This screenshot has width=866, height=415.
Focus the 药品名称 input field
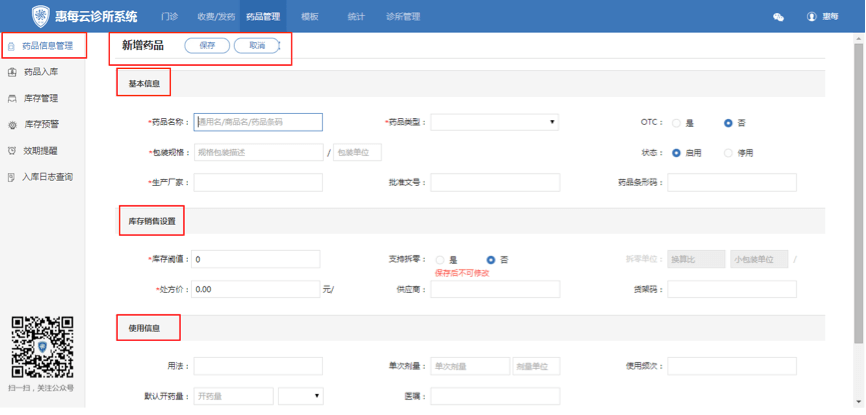click(258, 122)
